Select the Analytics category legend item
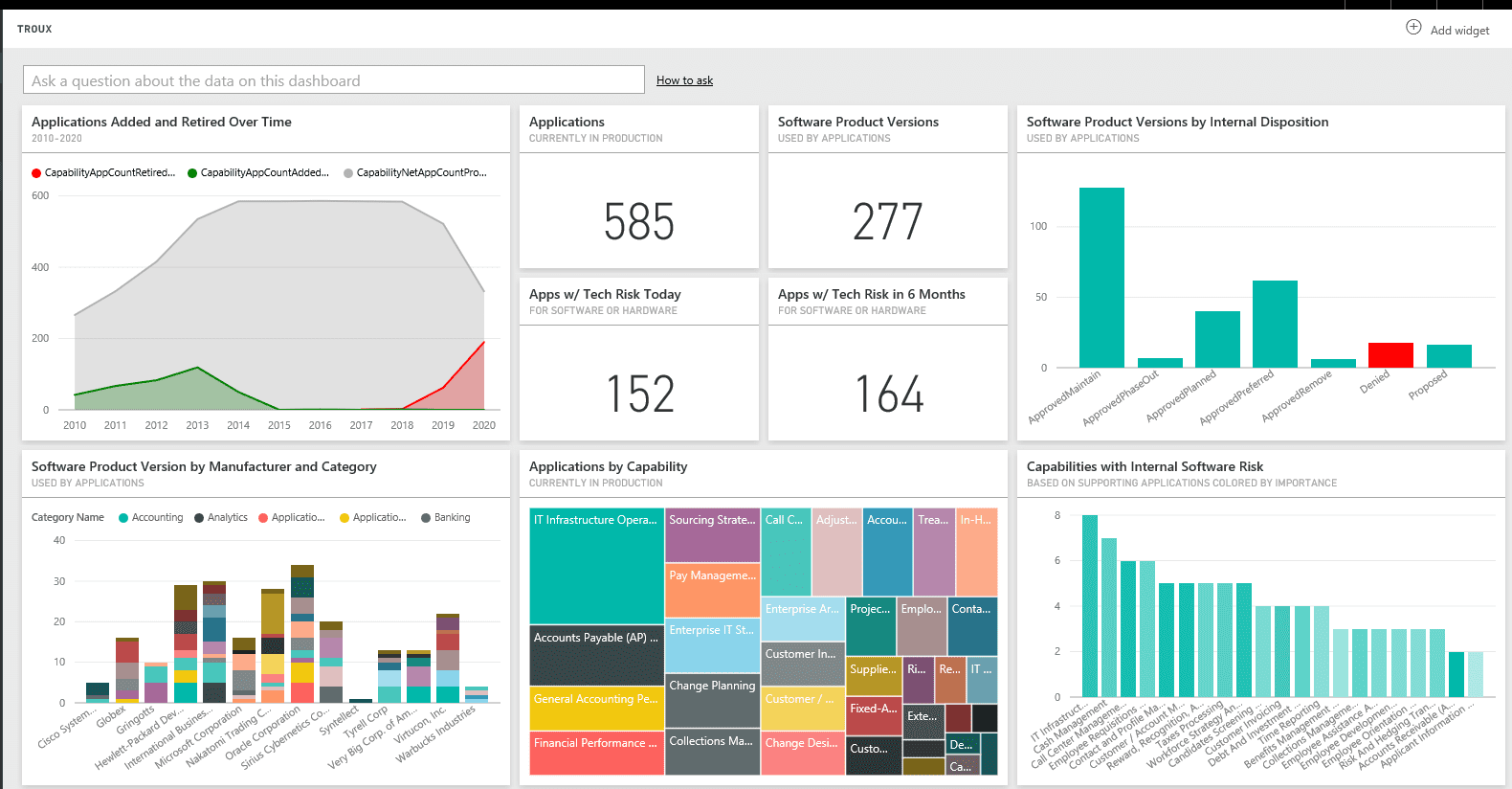 pyautogui.click(x=221, y=518)
